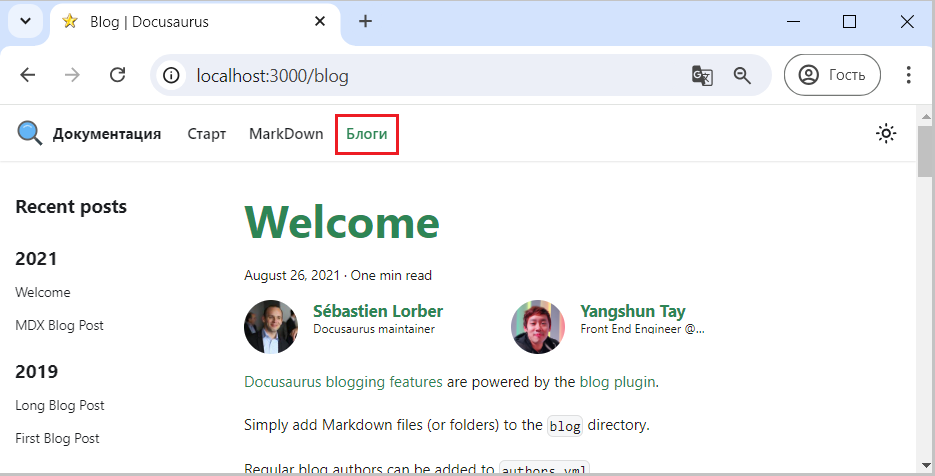Open the Chrome three-dot menu
The height and width of the screenshot is (476, 935).
(908, 75)
